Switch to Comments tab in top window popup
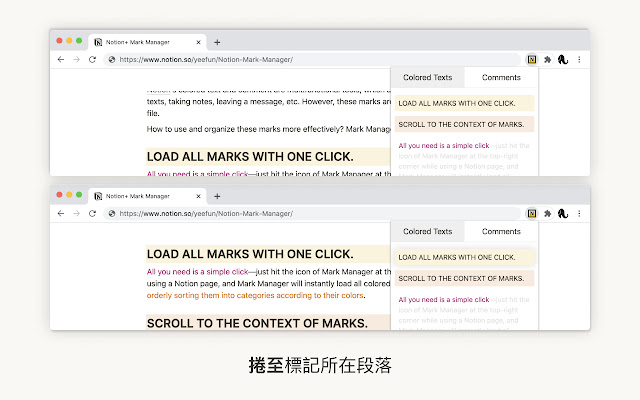Screen dimensions: 640x400 click(501, 77)
